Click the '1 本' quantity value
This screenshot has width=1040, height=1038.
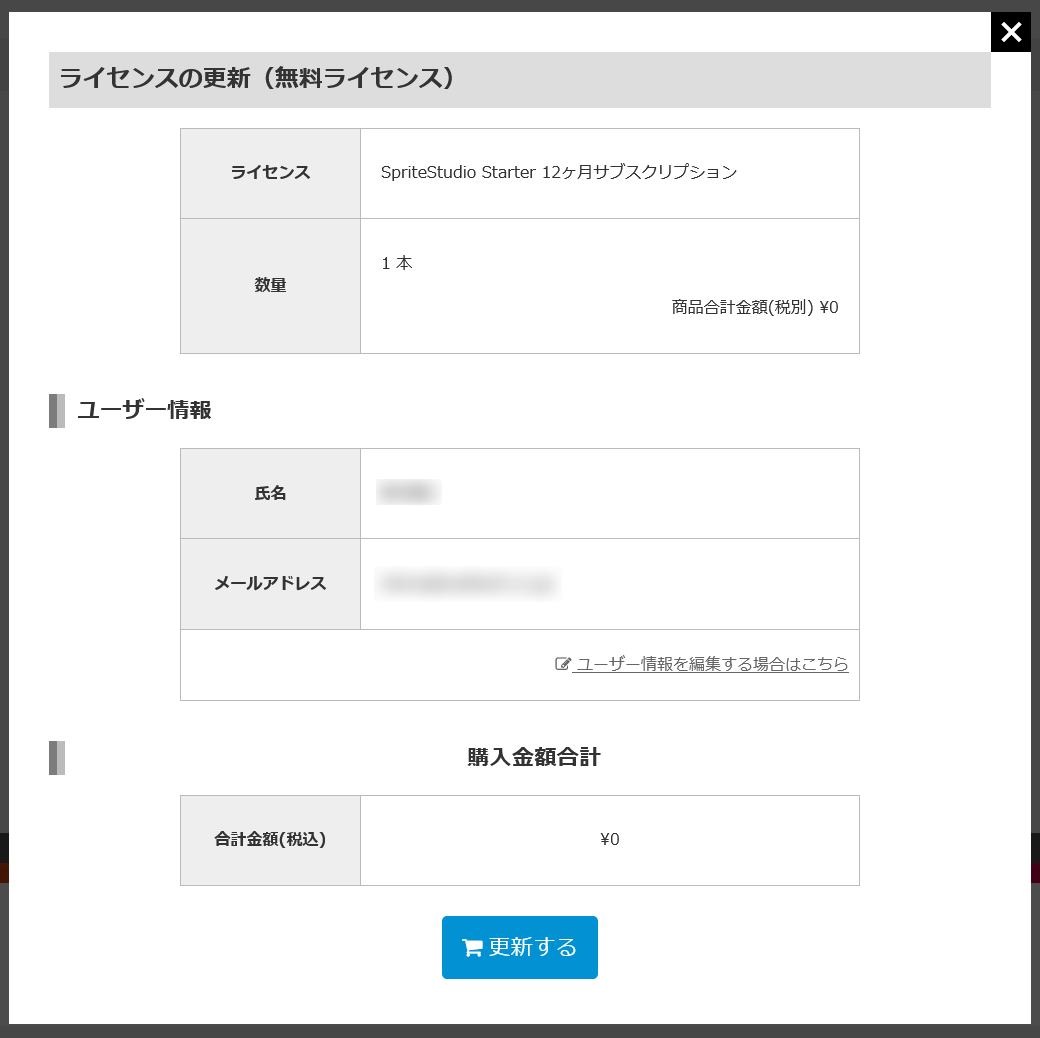pos(397,263)
